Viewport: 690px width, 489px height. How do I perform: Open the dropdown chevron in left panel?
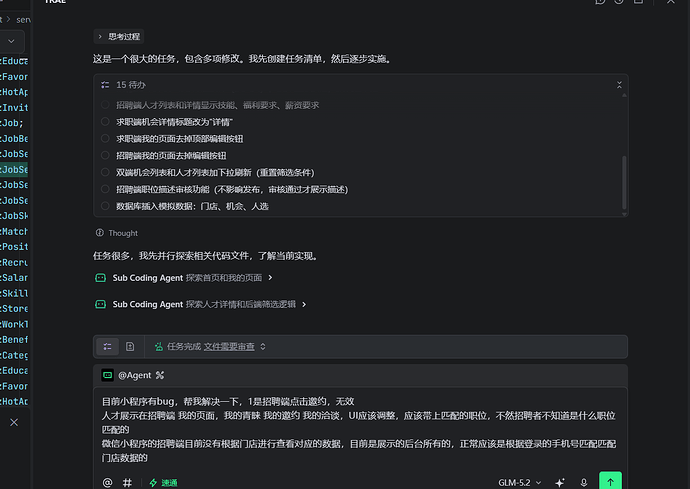[x=11, y=41]
